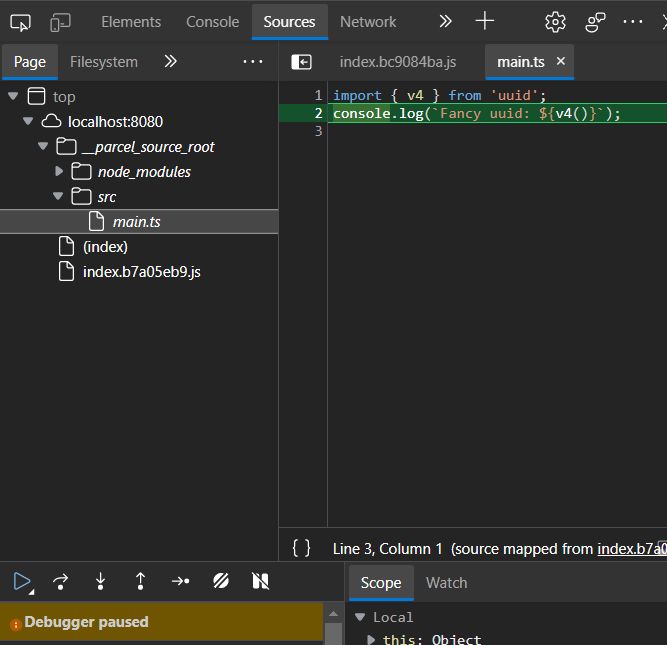Open the customize DevTools ellipsis menu
The height and width of the screenshot is (645, 667).
pyautogui.click(x=633, y=21)
